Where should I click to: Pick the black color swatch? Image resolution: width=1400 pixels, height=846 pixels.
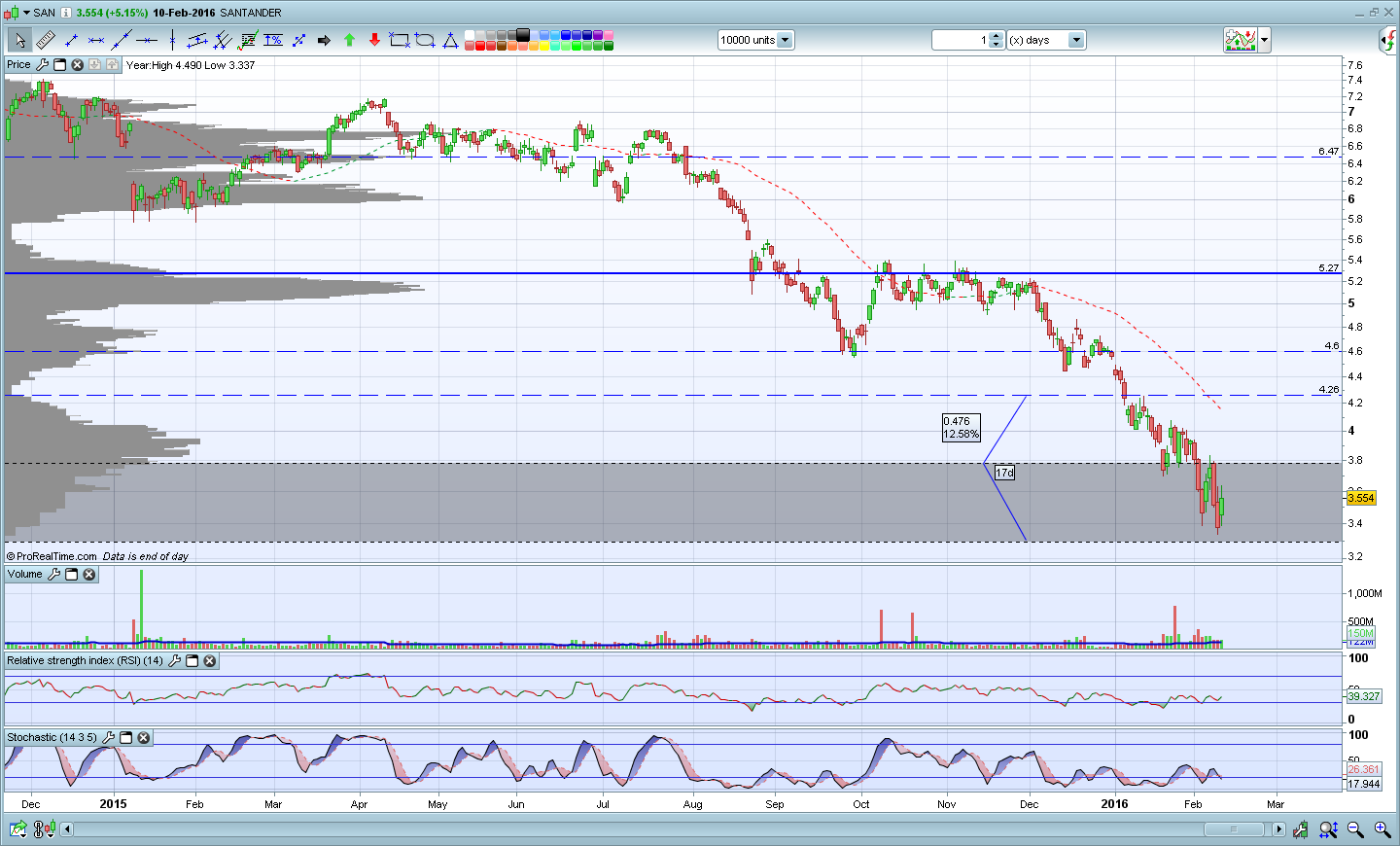tap(523, 35)
